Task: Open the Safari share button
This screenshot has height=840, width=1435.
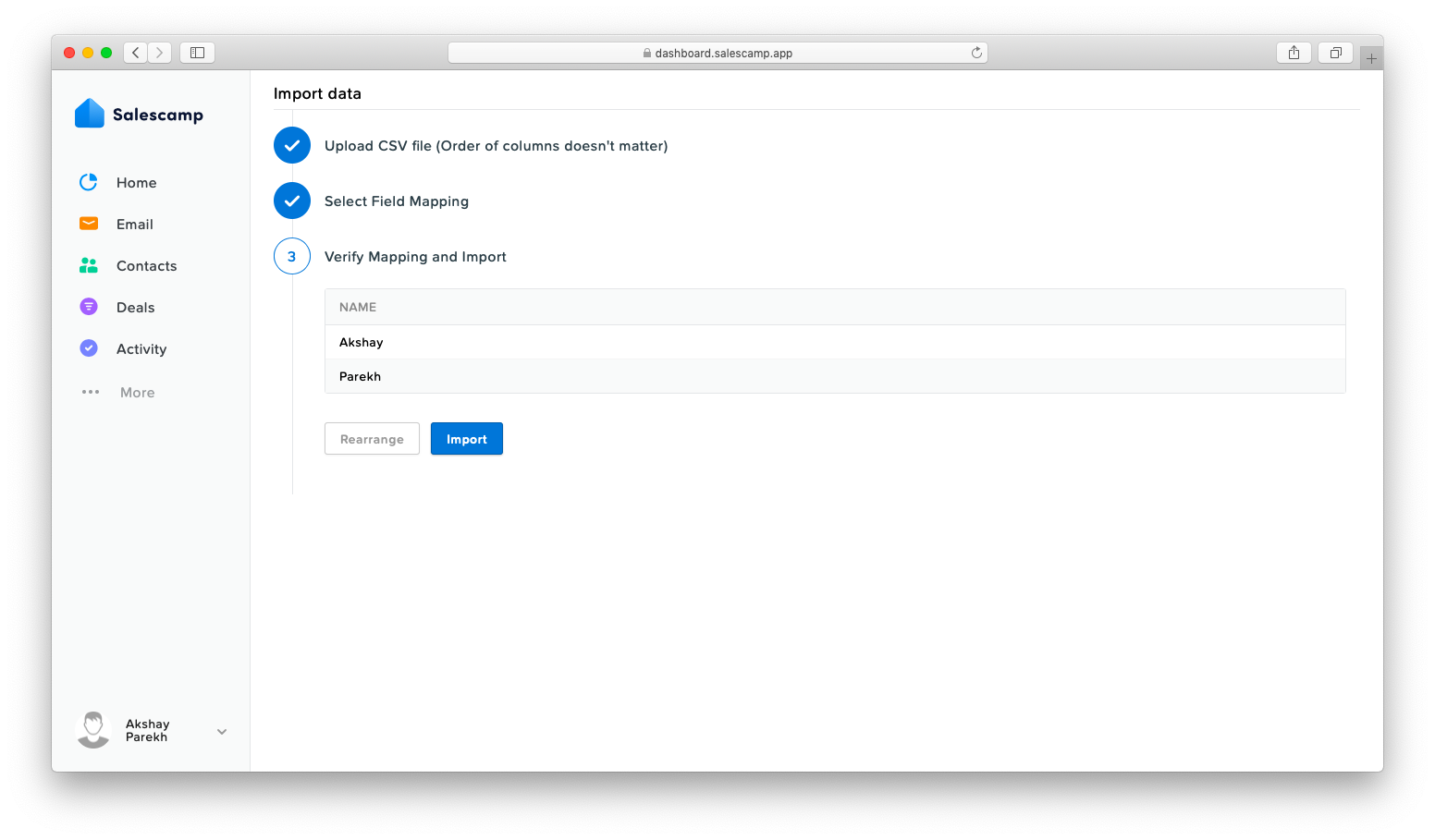Action: pos(1294,53)
